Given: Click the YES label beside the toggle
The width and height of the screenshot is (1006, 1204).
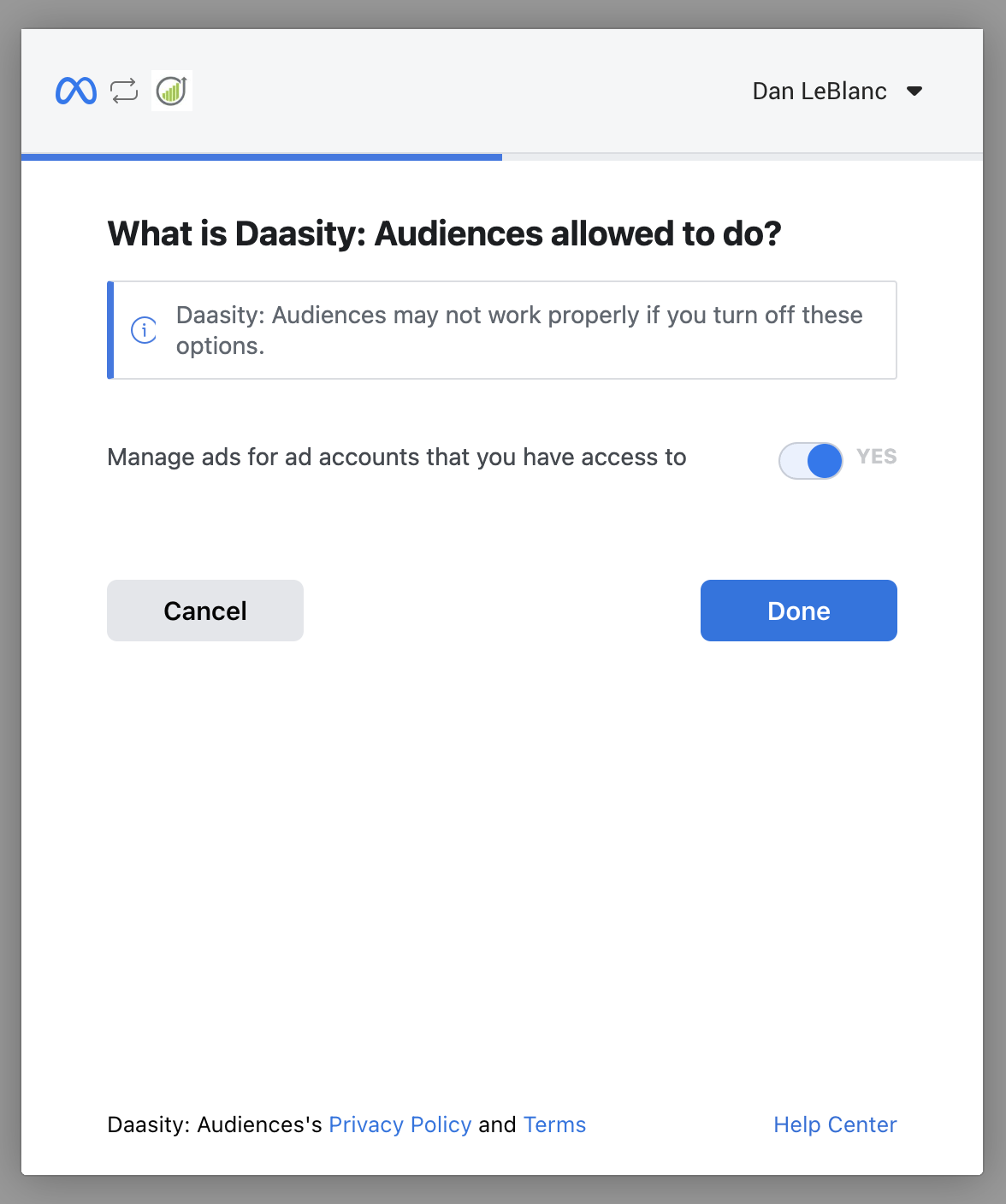Looking at the screenshot, I should 876,457.
